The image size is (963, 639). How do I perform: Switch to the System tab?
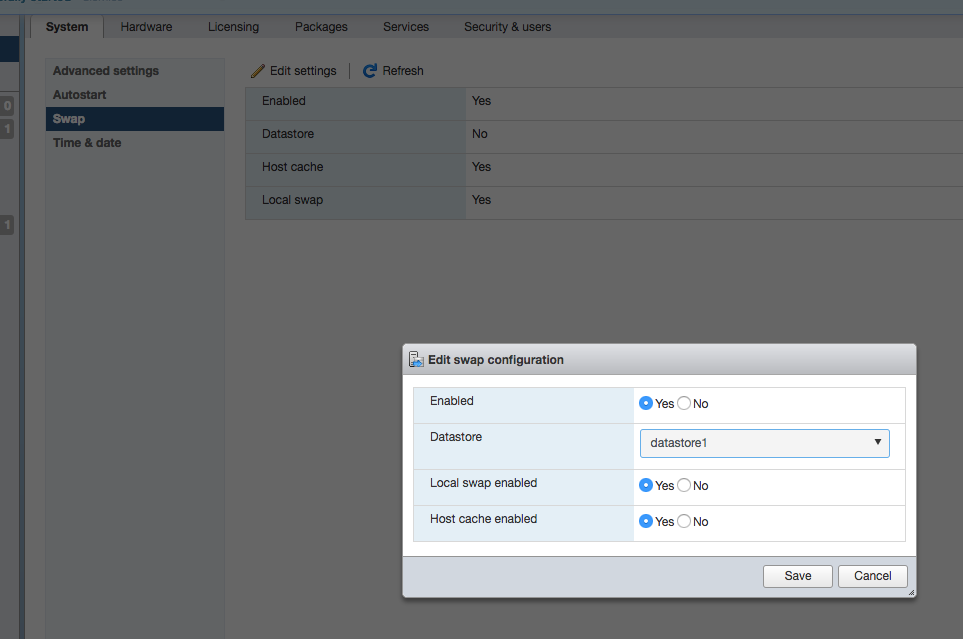(x=67, y=27)
